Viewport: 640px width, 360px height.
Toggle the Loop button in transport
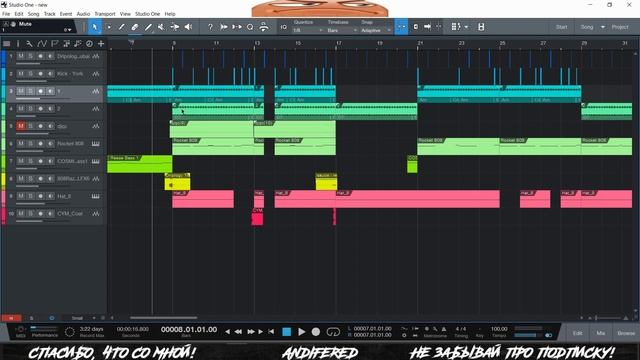tap(333, 332)
